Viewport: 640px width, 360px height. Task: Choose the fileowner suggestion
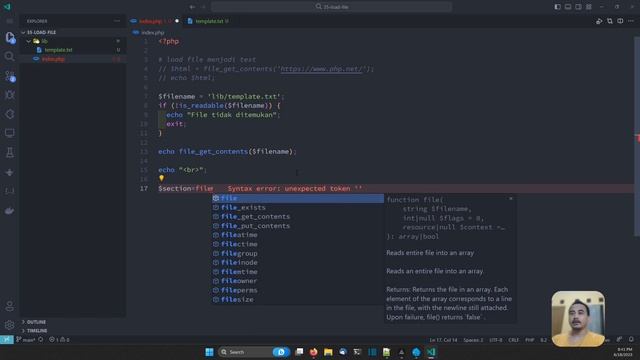pos(298,281)
